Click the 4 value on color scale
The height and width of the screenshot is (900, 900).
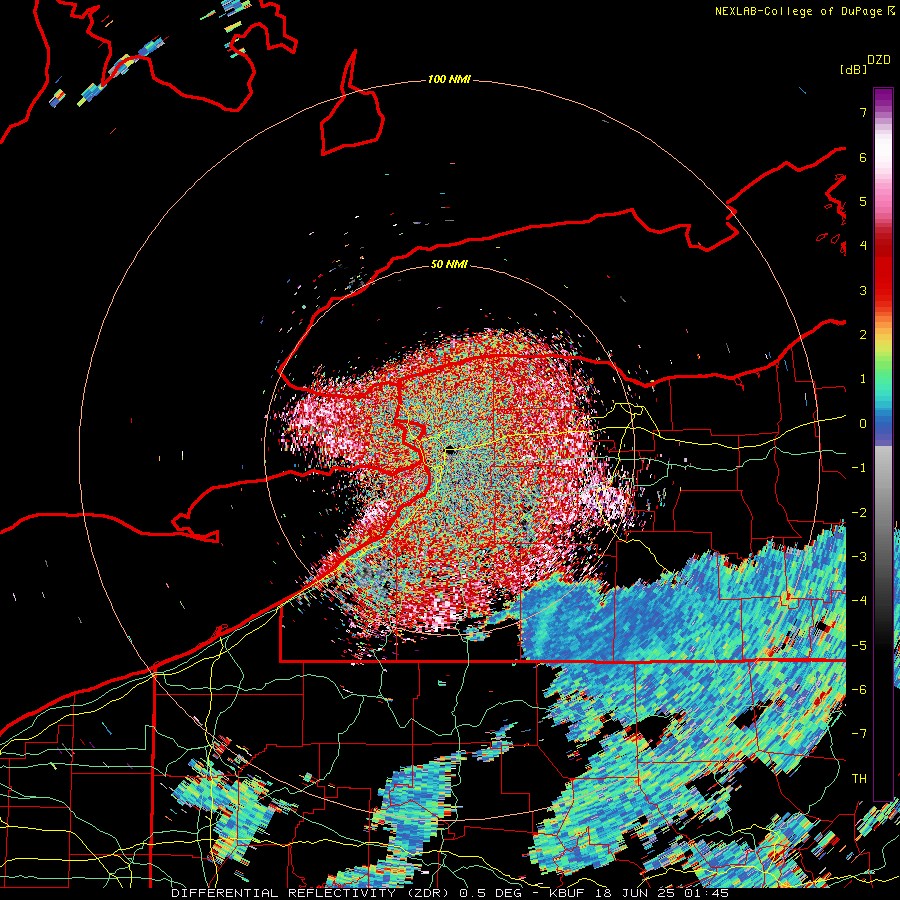[863, 246]
